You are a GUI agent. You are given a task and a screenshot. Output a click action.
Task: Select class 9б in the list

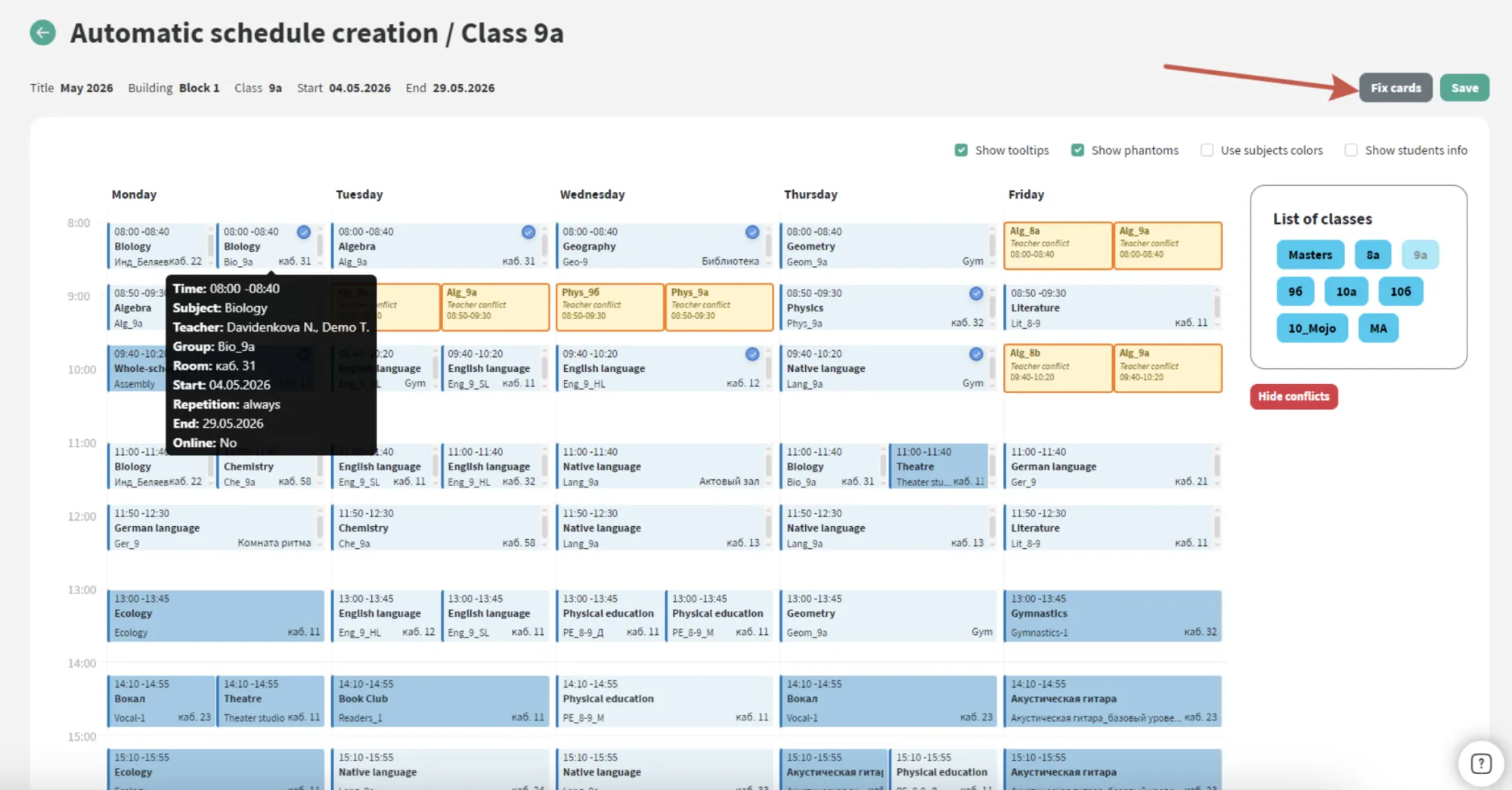[1295, 291]
